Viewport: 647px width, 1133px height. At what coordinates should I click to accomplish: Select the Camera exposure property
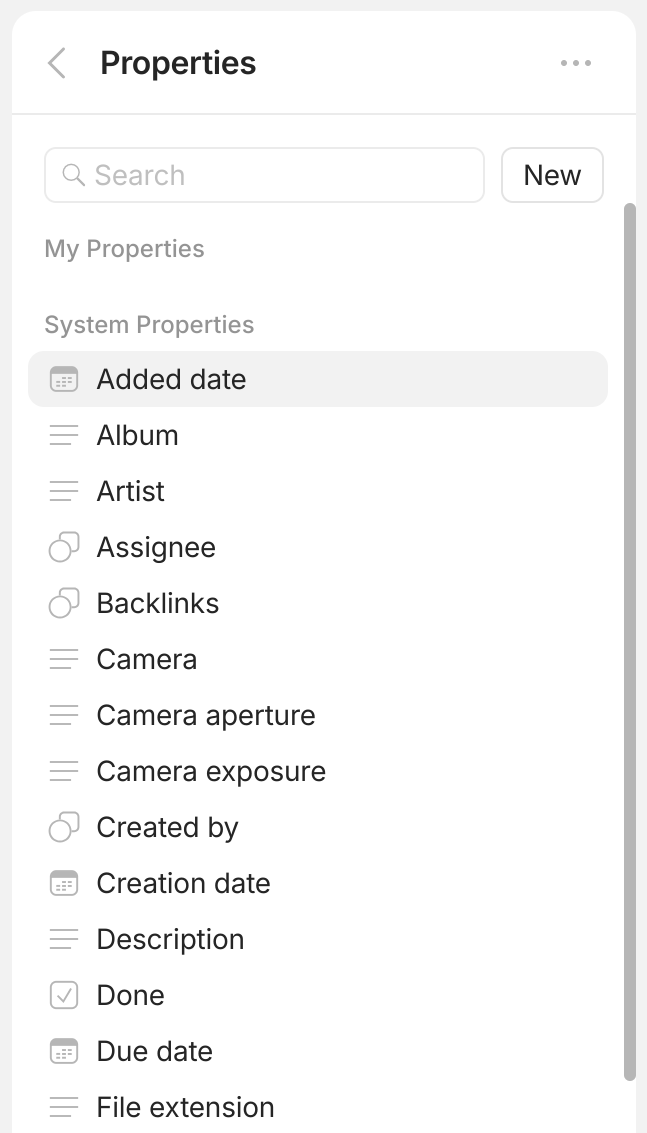(211, 772)
